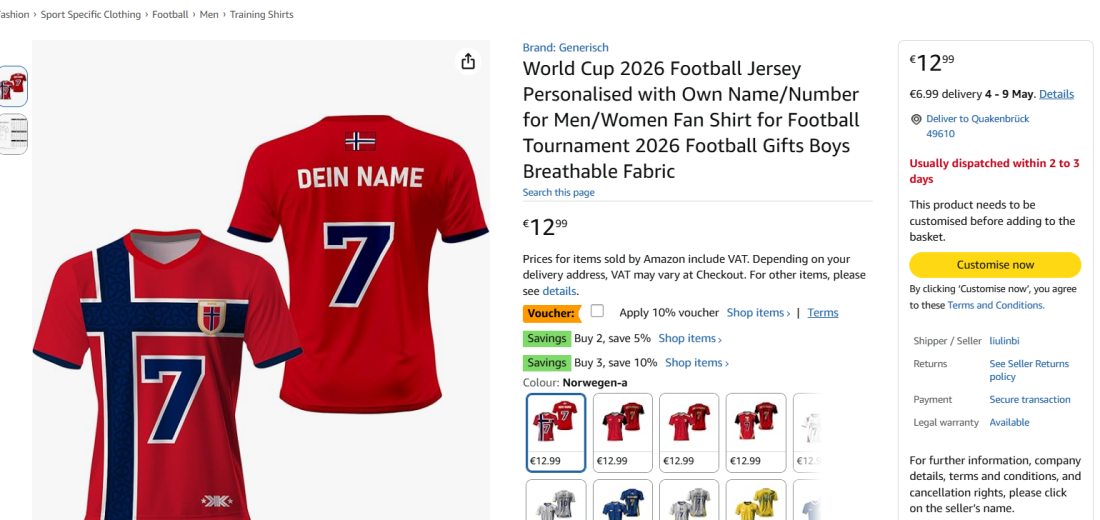Open the Brand: Generisch link

coord(565,47)
